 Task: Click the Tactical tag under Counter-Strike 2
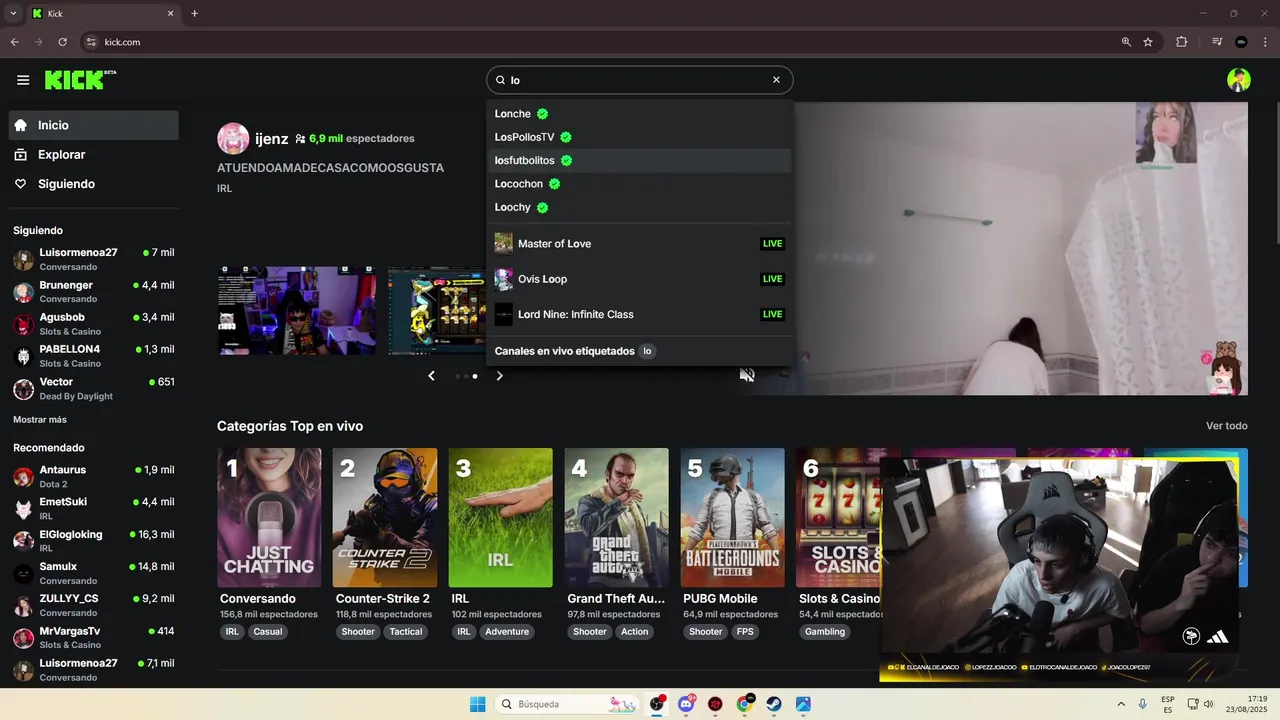pos(406,632)
